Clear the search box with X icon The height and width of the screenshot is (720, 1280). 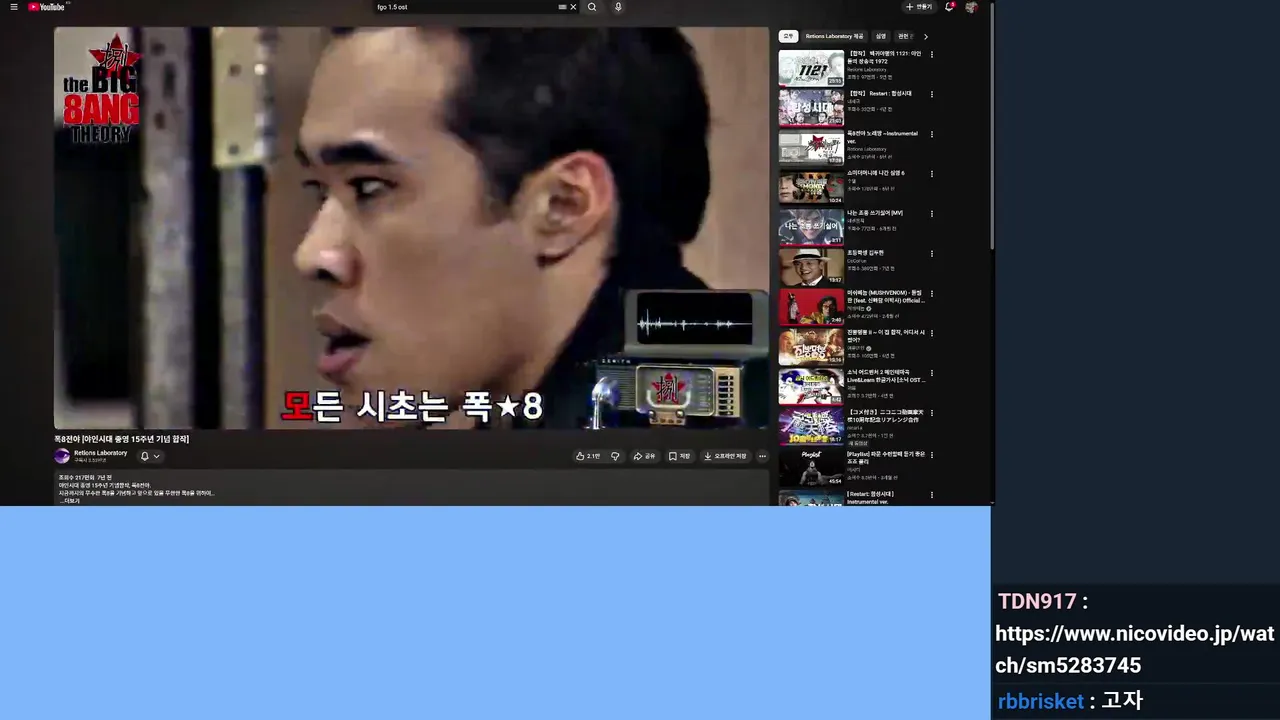[573, 7]
